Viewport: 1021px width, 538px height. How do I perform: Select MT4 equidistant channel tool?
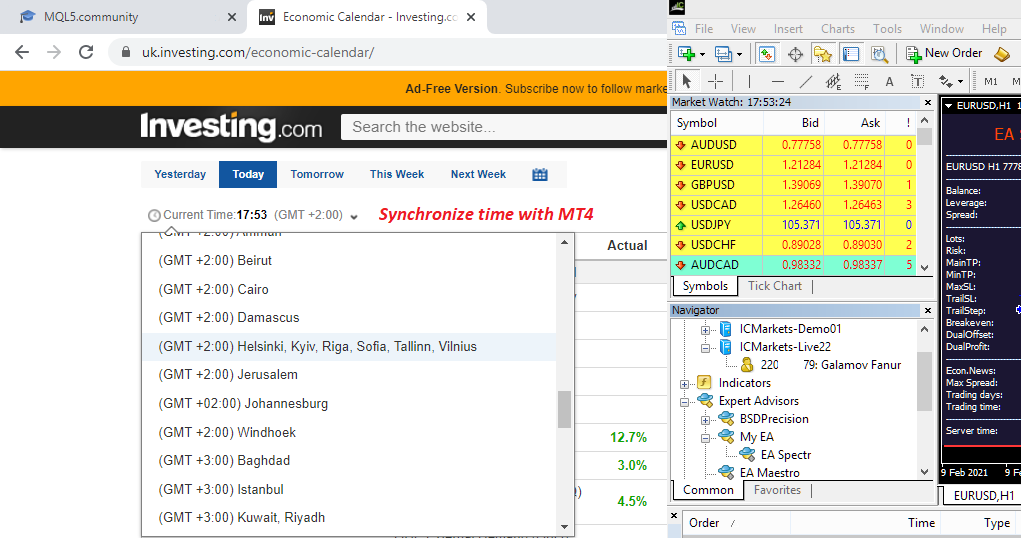833,81
